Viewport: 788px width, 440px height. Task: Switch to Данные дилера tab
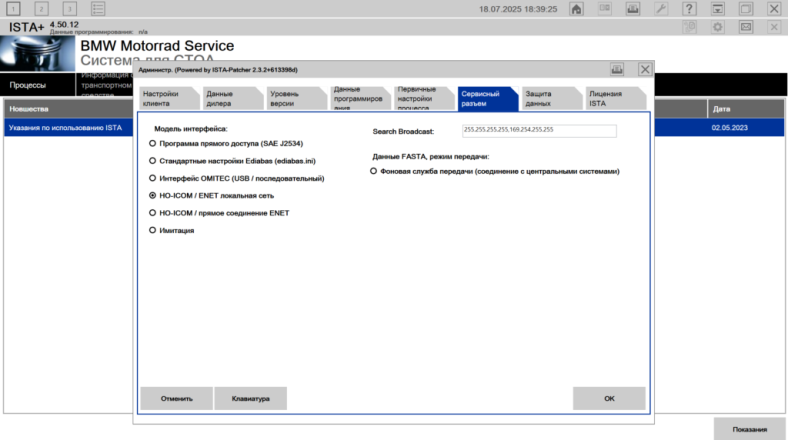(233, 98)
